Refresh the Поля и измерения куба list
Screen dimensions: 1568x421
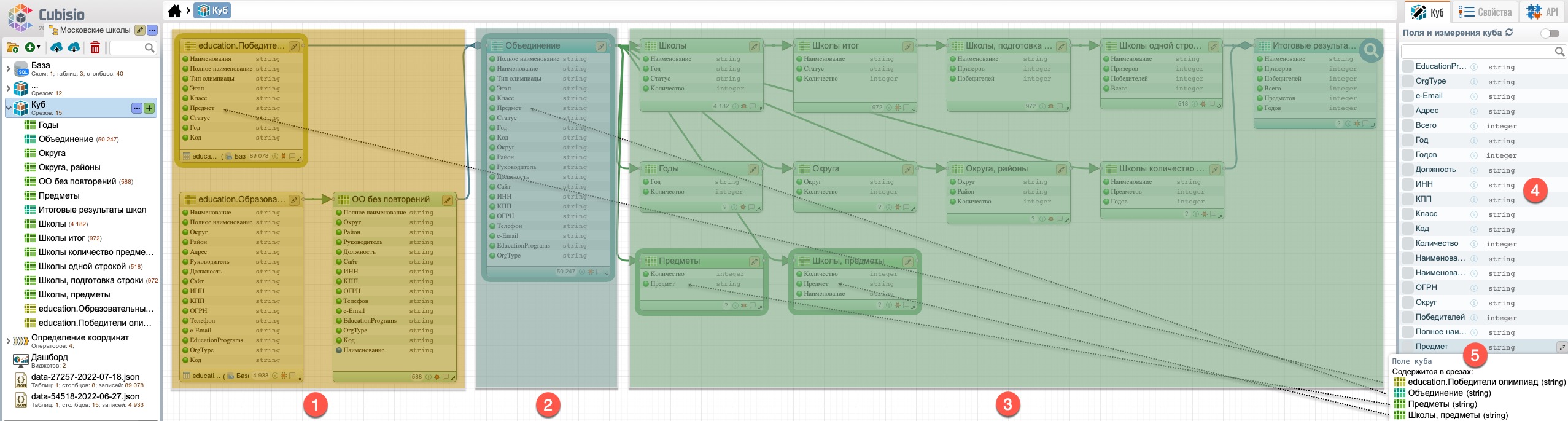click(1509, 33)
